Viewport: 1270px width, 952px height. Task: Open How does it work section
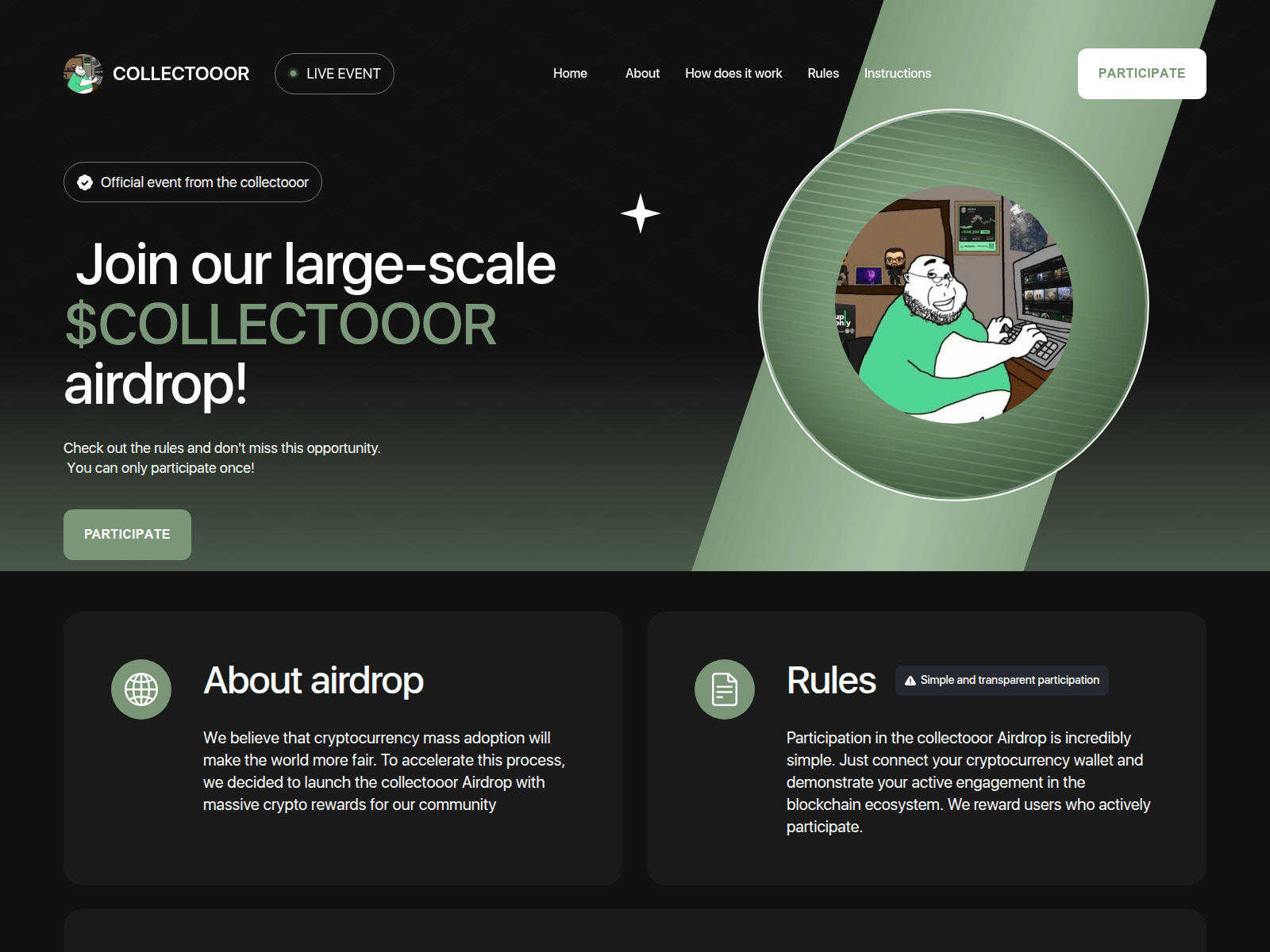[733, 74]
